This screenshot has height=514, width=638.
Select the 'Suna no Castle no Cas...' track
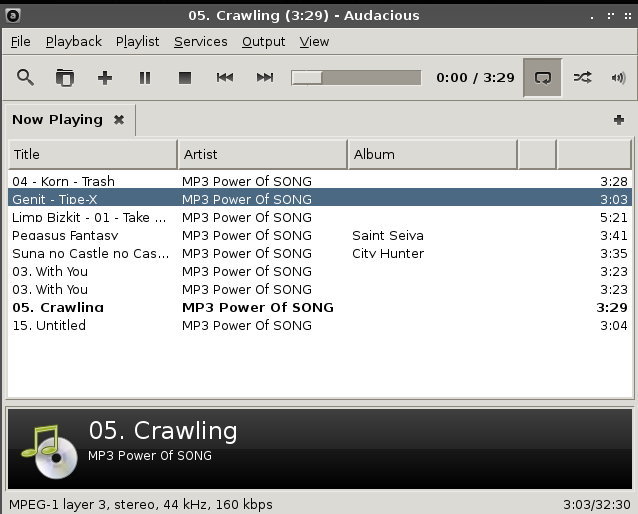click(320, 253)
